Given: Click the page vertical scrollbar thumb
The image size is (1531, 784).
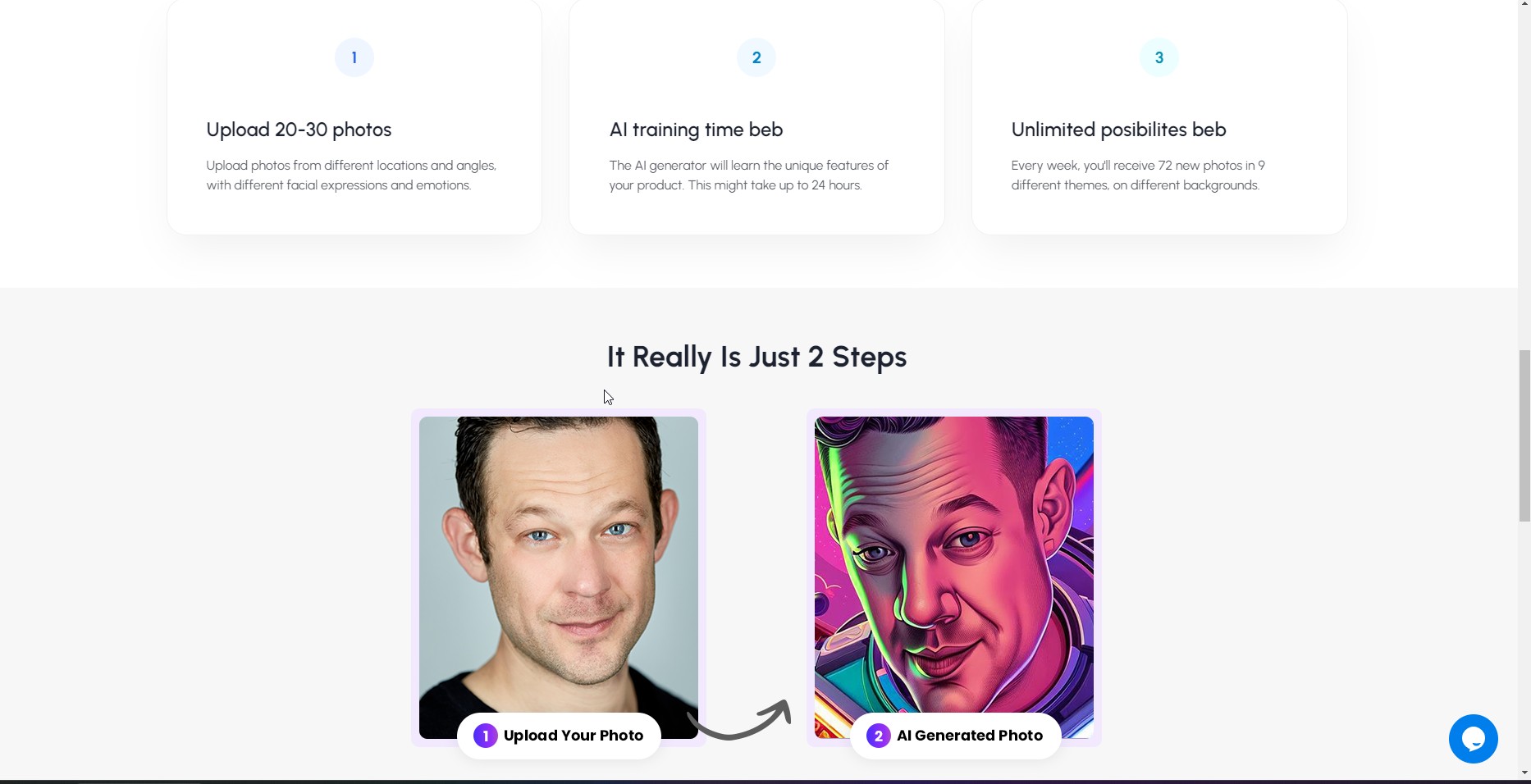Looking at the screenshot, I should pyautogui.click(x=1524, y=435).
